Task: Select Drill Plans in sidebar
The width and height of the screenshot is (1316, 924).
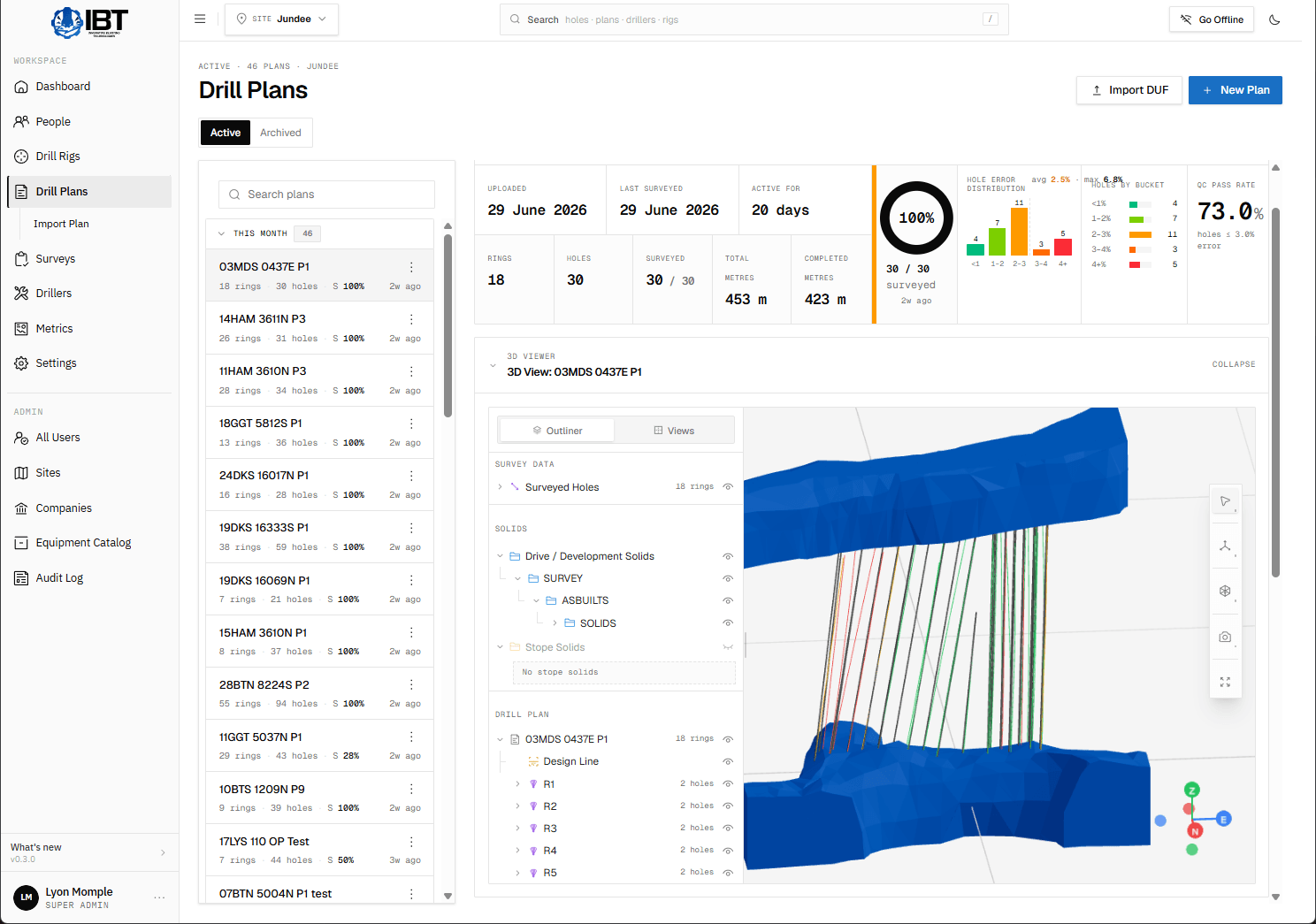Action: tap(89, 192)
